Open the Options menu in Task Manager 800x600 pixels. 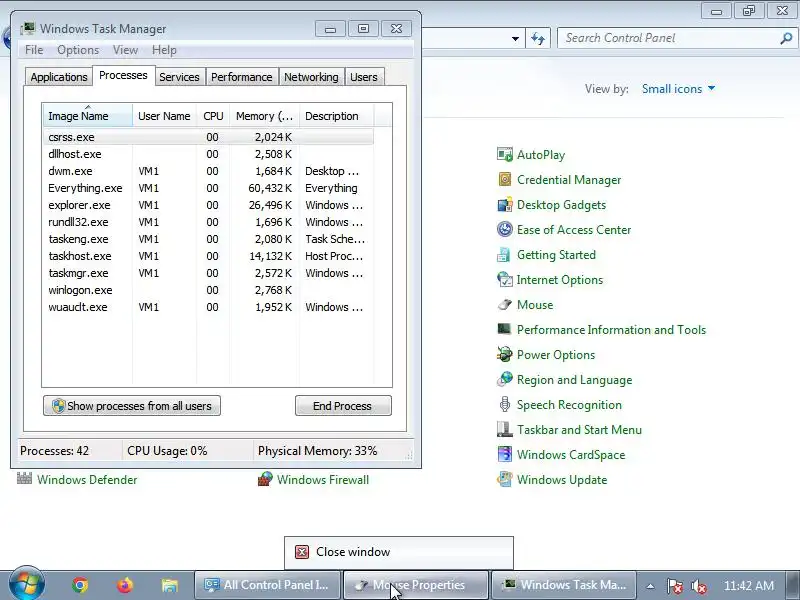click(x=78, y=50)
